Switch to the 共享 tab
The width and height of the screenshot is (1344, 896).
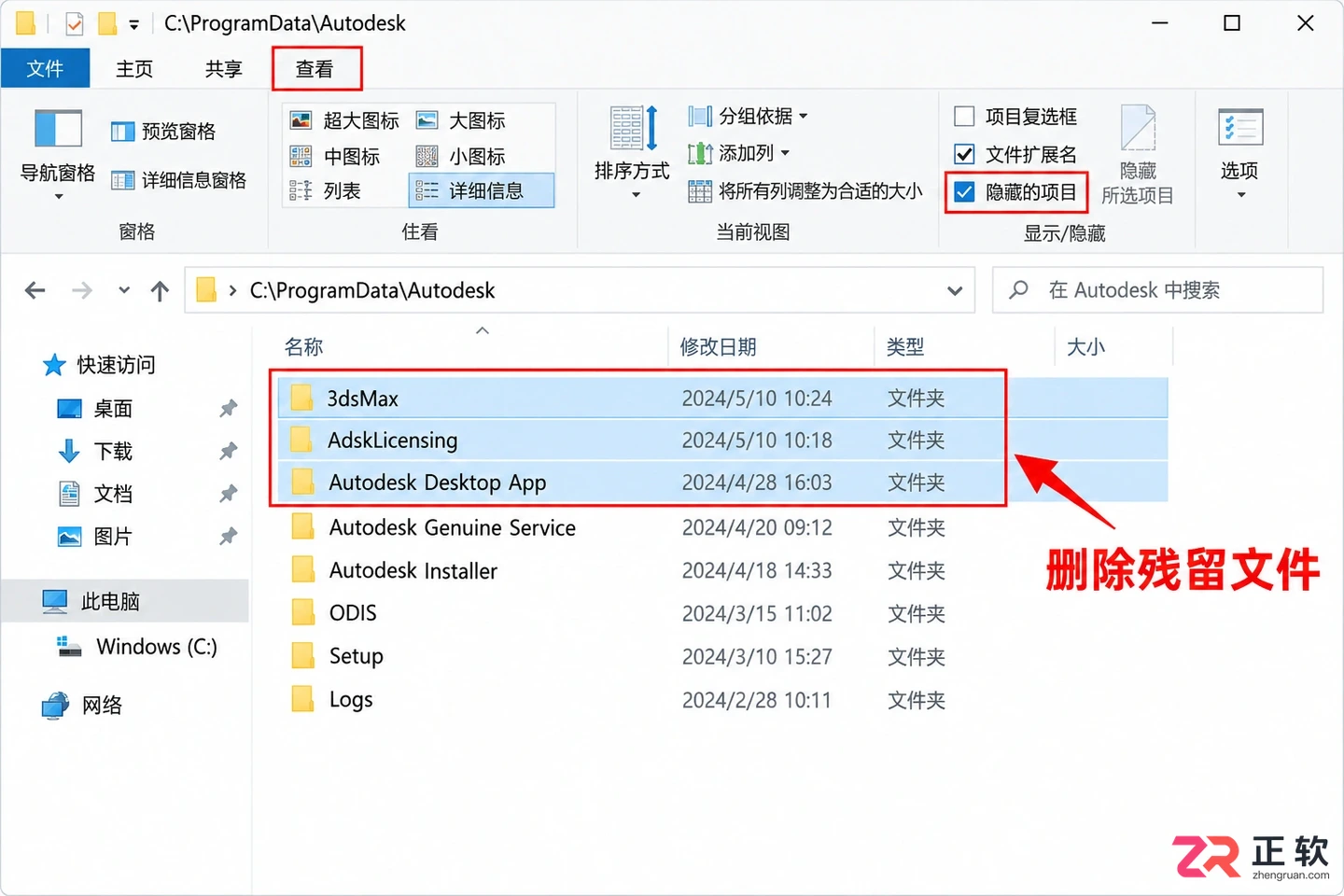[x=224, y=69]
